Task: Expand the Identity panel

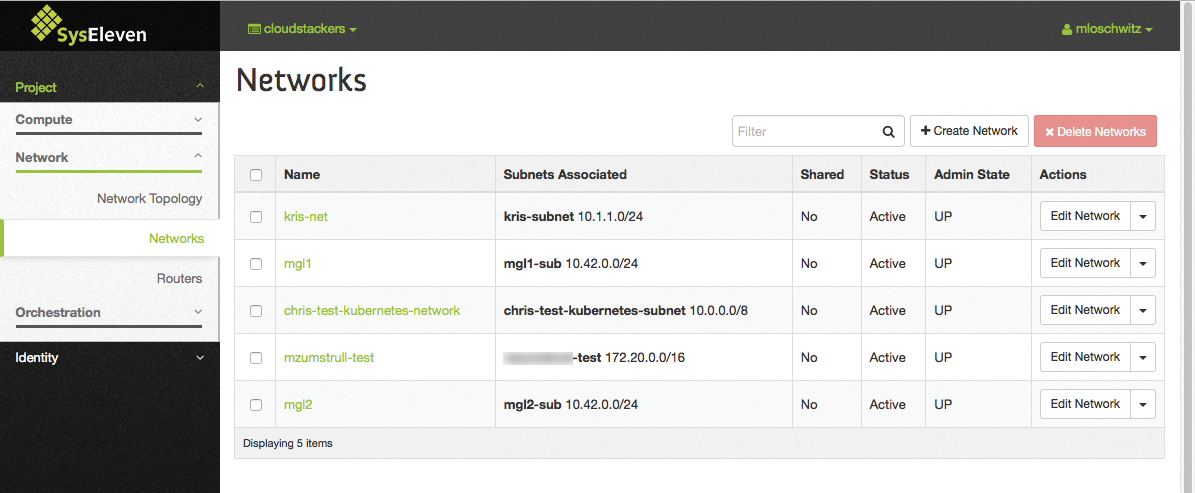Action: click(x=108, y=358)
